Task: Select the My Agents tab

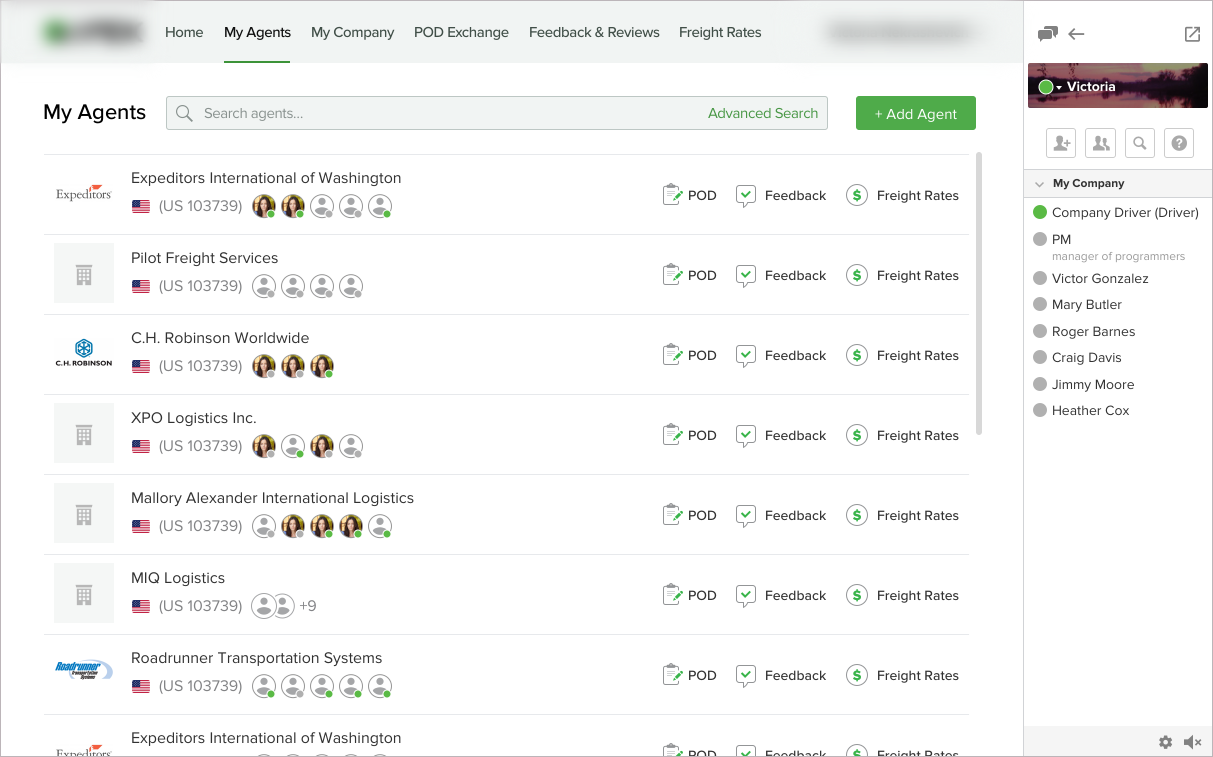Action: point(257,32)
